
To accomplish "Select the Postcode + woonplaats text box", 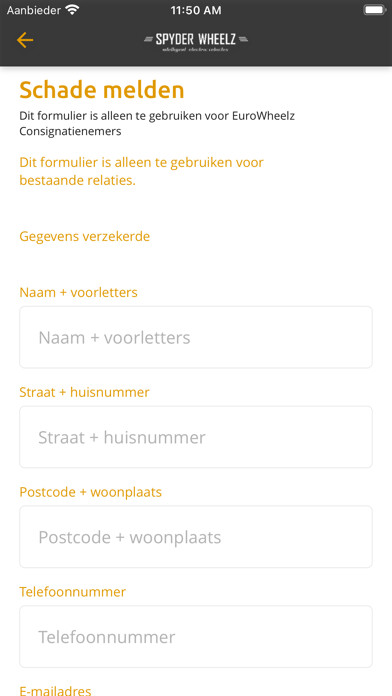I will tap(196, 537).
